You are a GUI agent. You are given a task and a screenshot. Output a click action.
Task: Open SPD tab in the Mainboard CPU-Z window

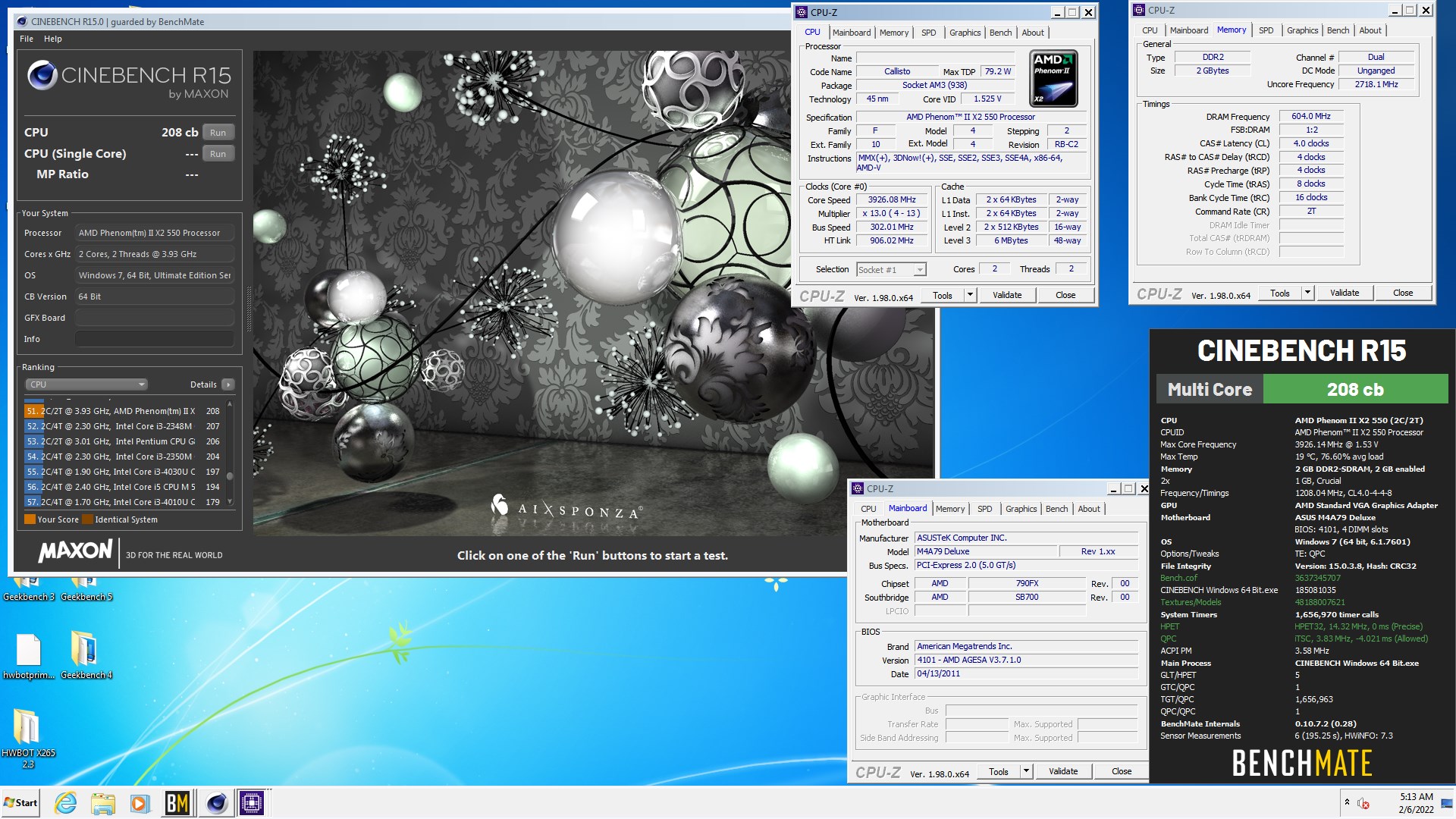click(984, 509)
